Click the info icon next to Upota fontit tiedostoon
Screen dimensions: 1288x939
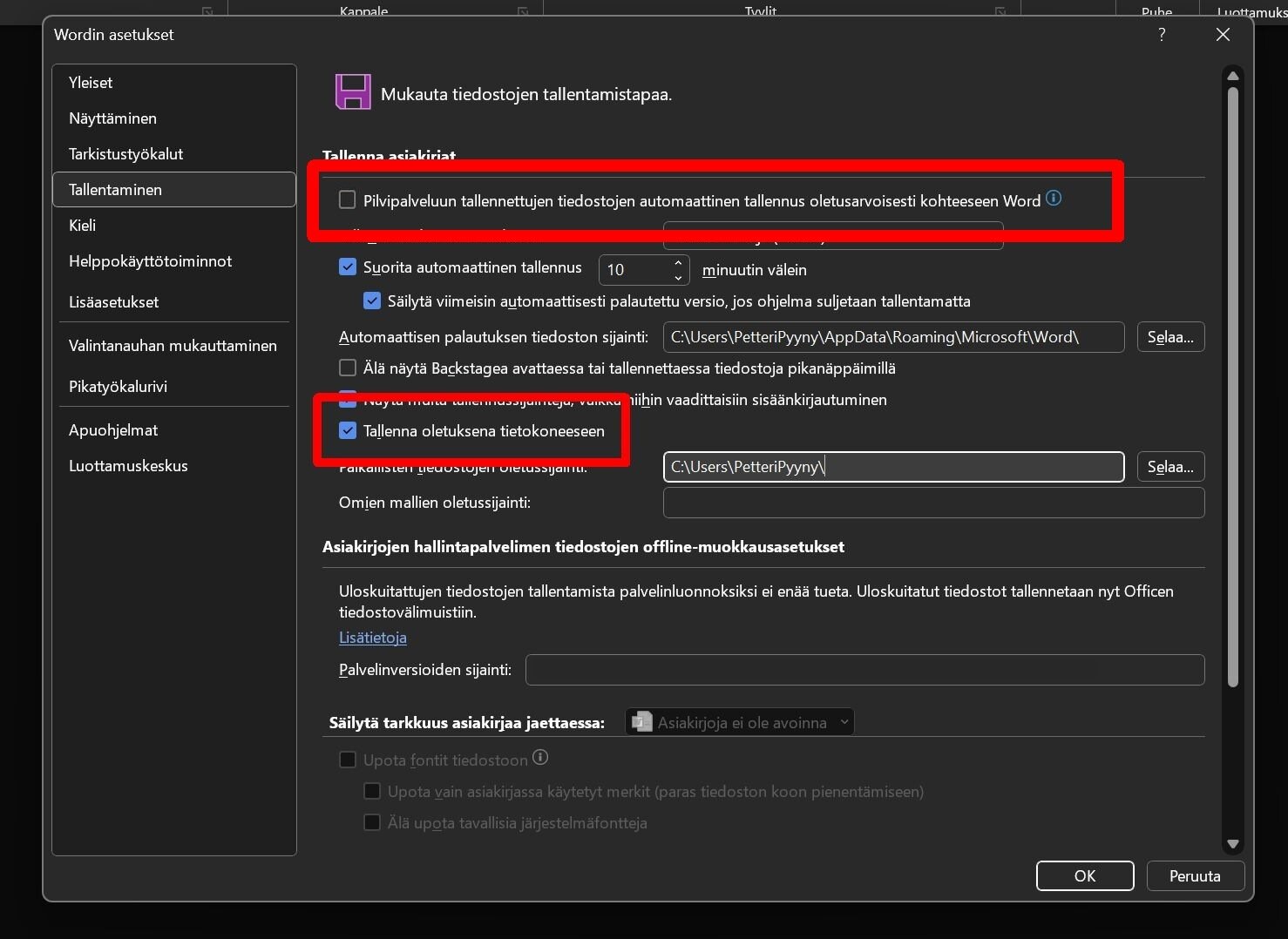pyautogui.click(x=540, y=758)
